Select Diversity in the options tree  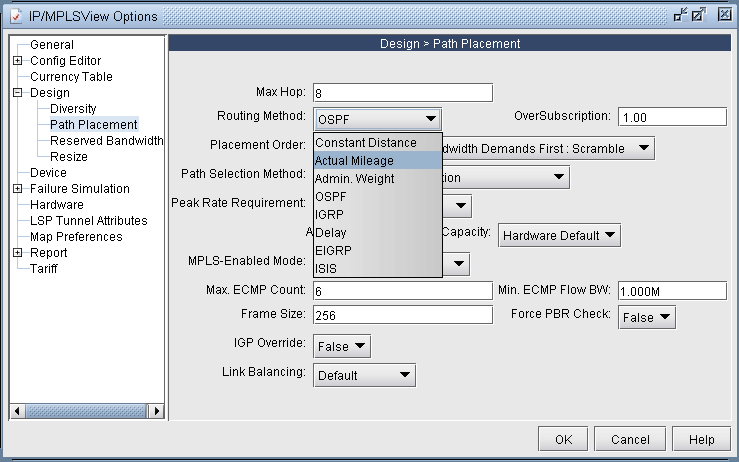point(73,109)
